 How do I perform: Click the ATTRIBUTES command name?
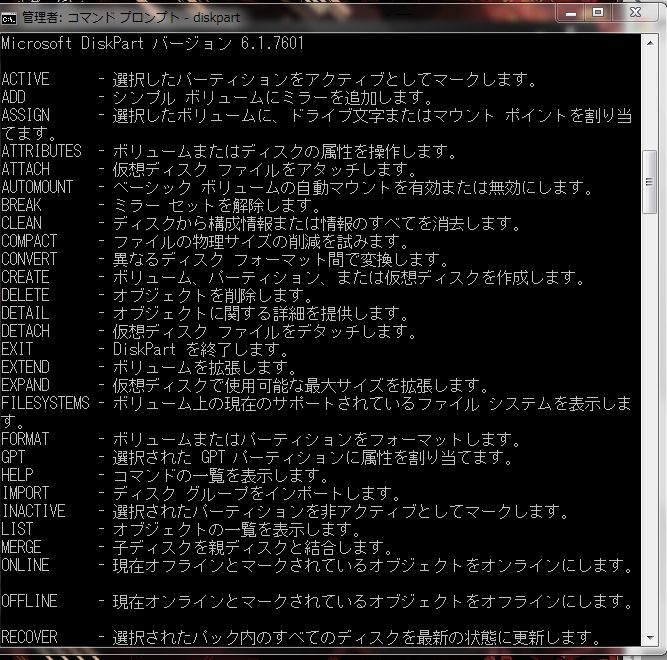tap(41, 151)
